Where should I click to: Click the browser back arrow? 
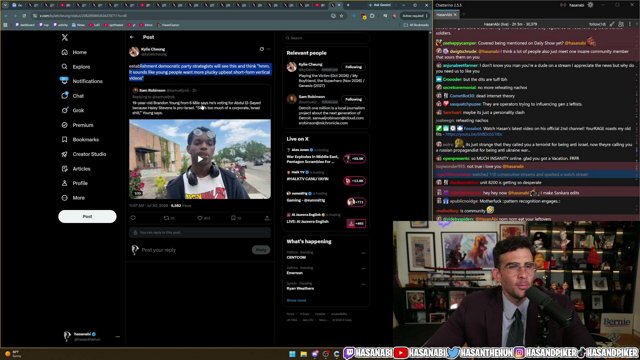click(x=6, y=16)
